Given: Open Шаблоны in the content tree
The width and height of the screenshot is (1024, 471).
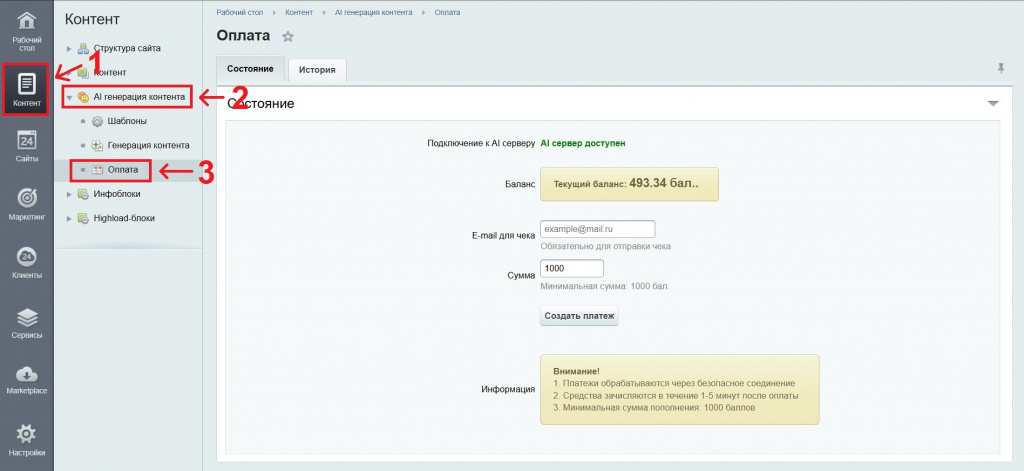Looking at the screenshot, I should pyautogui.click(x=127, y=121).
